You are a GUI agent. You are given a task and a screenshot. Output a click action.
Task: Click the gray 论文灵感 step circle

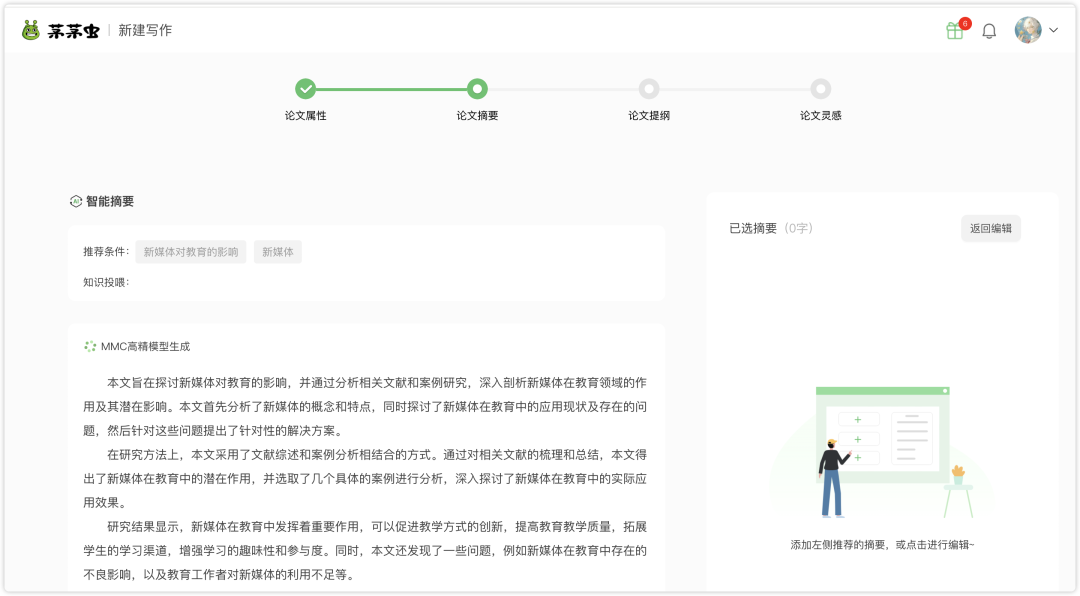coord(820,89)
